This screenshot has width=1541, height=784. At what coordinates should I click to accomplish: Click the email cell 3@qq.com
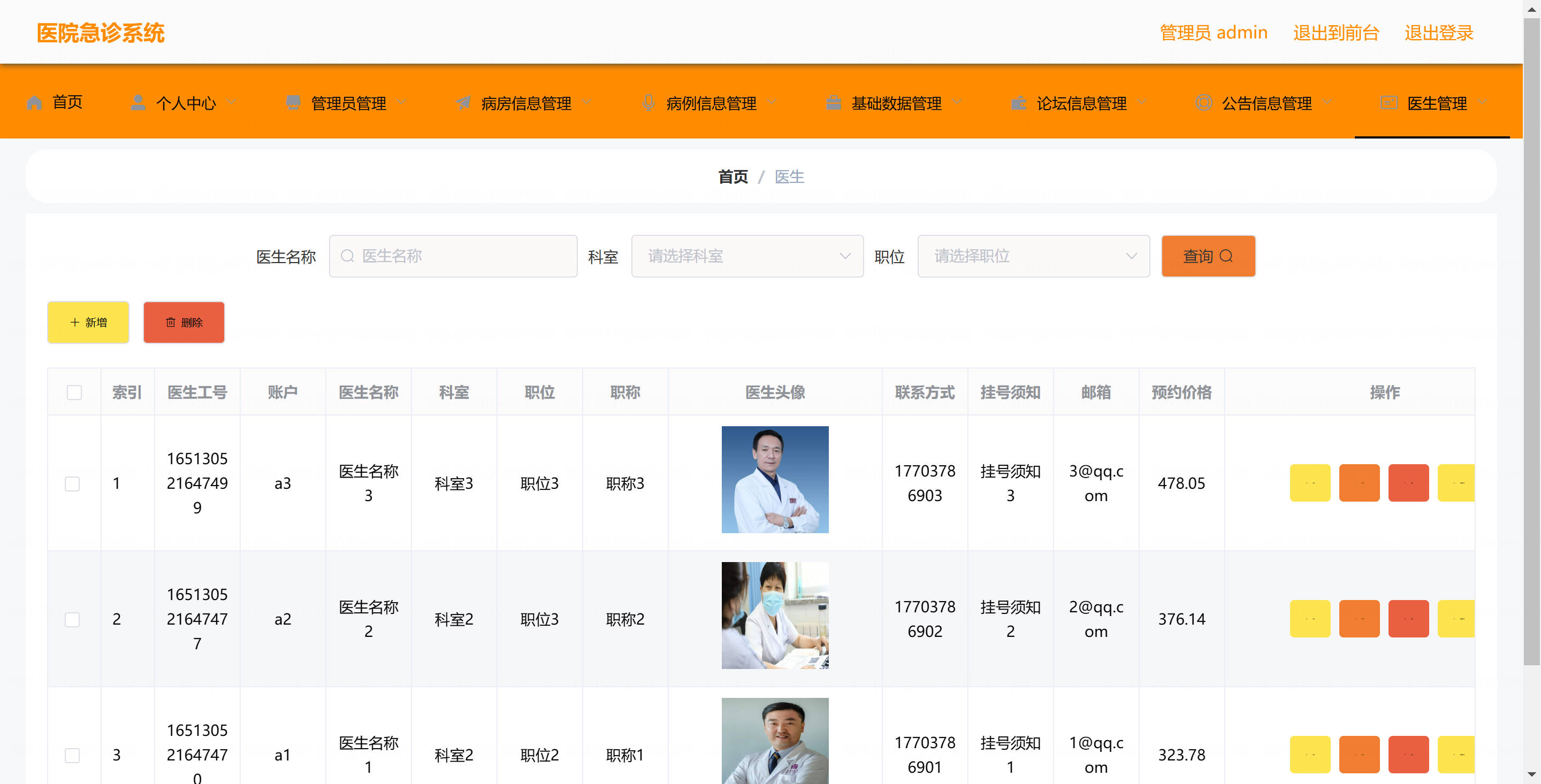click(x=1096, y=483)
